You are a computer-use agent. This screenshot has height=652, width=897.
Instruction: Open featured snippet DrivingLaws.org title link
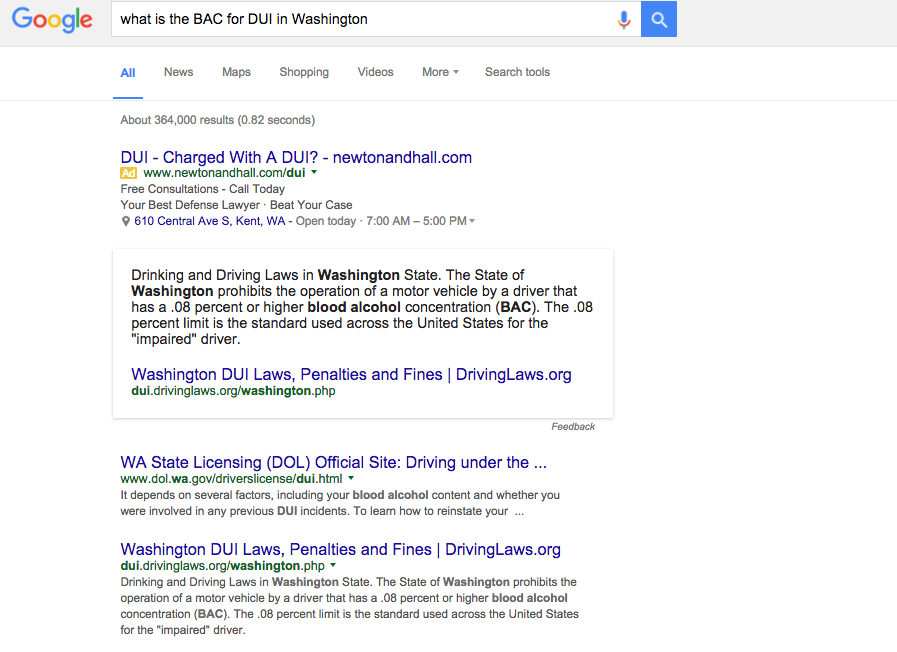tap(351, 374)
